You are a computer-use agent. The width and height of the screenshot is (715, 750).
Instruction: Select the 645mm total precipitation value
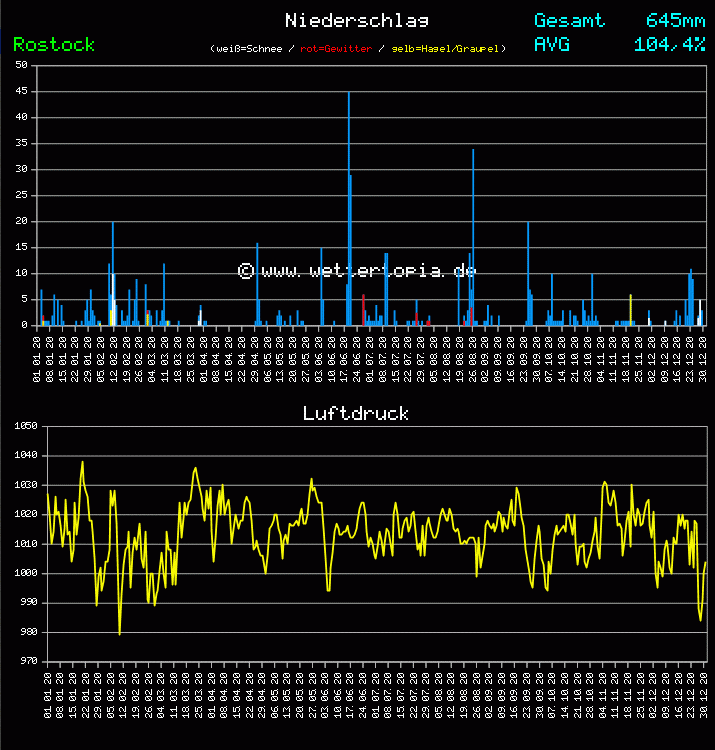675,20
